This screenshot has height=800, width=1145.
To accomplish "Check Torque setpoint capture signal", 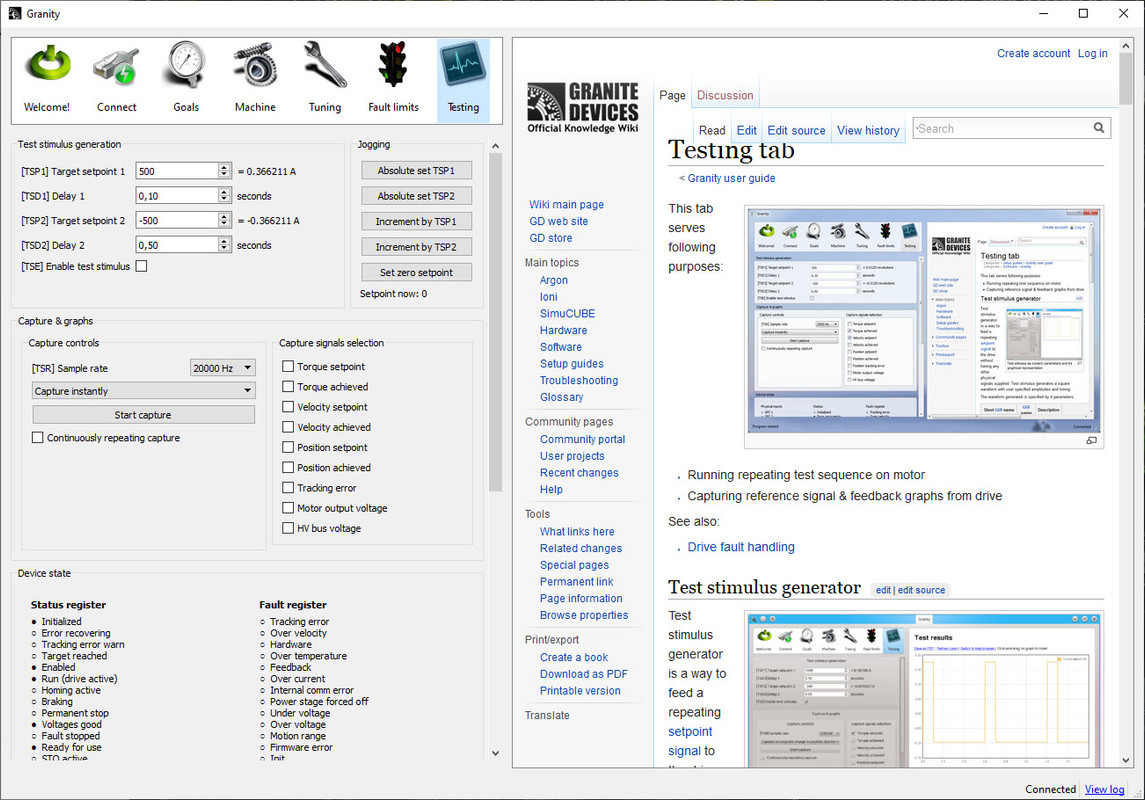I will click(x=288, y=366).
